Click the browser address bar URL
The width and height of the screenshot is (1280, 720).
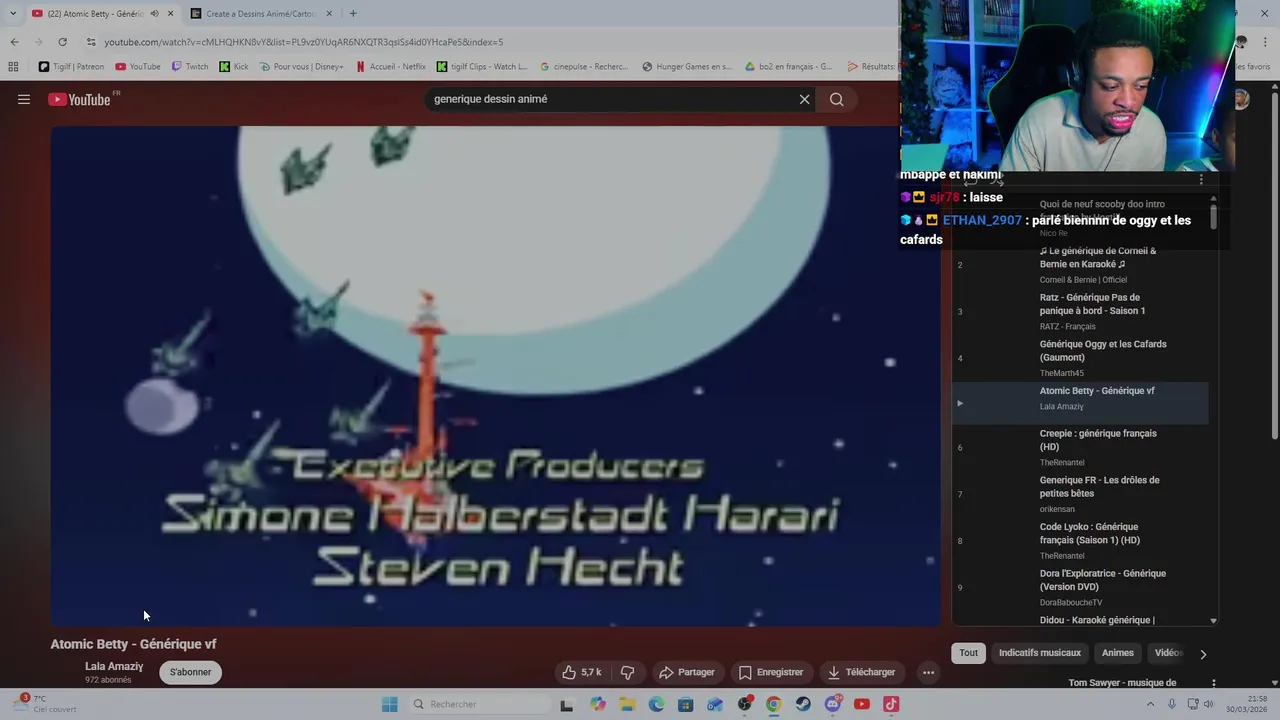coord(304,42)
